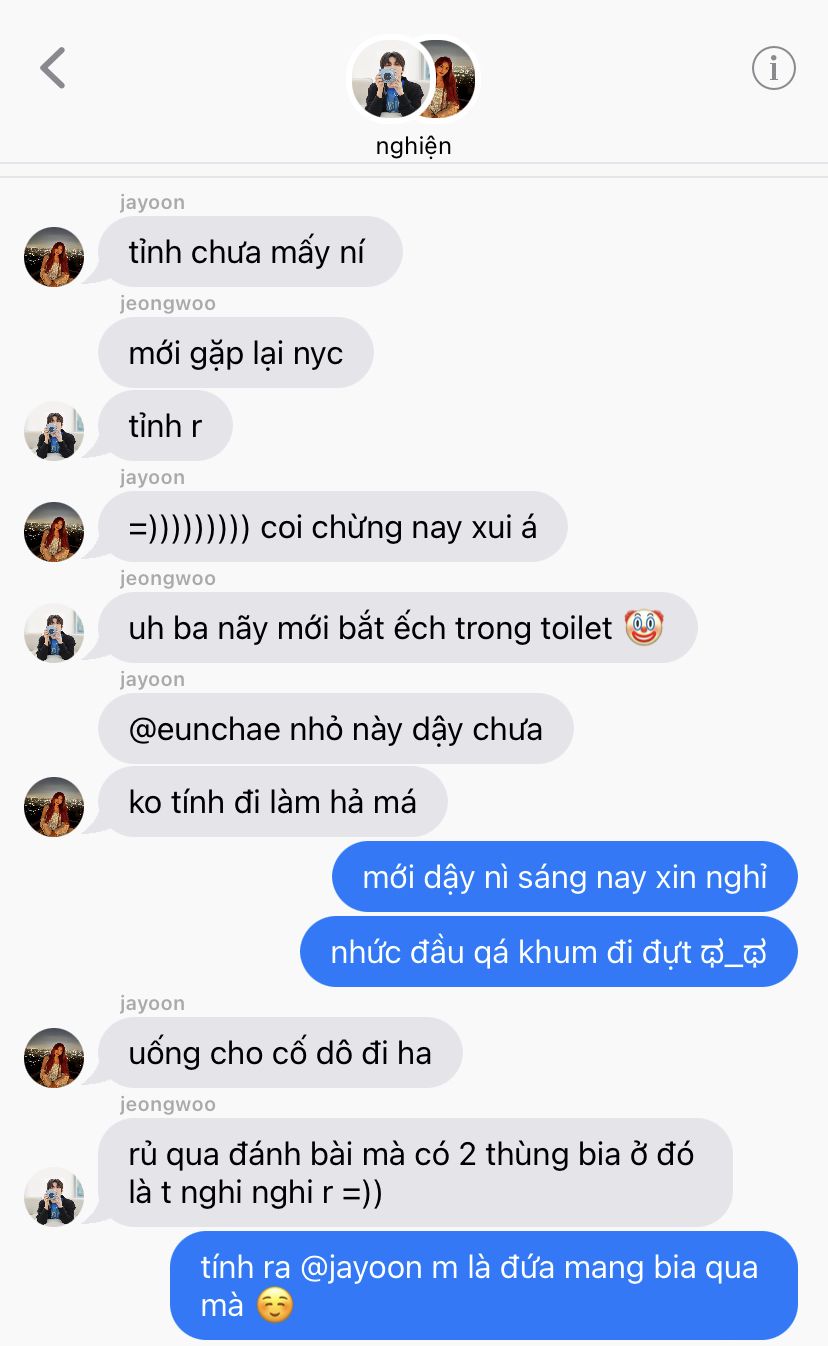
Task: Tap jayoon's avatar beside 'tỉnh chưa mấy ní'
Action: click(x=54, y=257)
